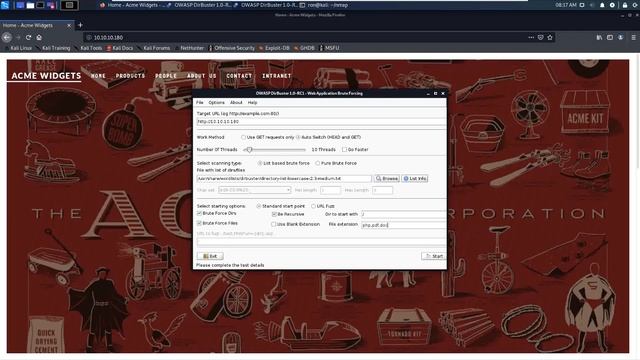The image size is (640, 360).
Task: Open a new Firefox tab with the plus button
Action: (x=80, y=25)
